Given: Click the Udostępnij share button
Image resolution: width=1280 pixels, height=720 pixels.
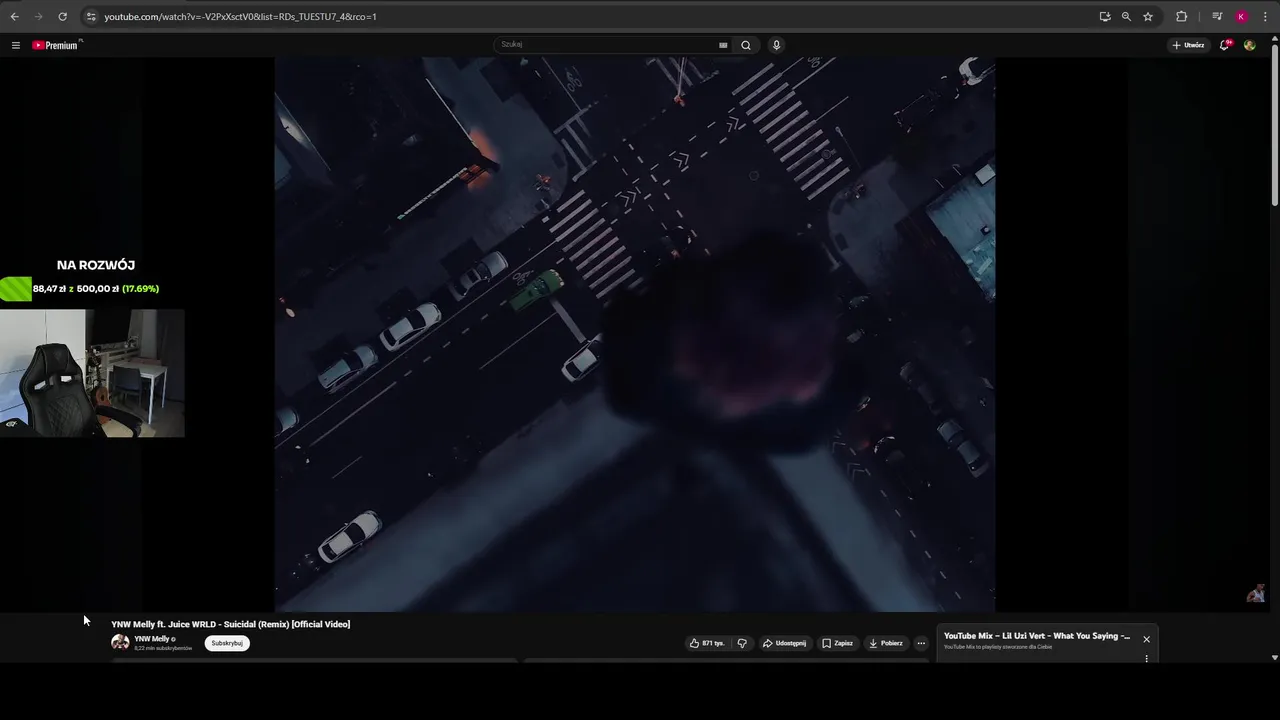Looking at the screenshot, I should (784, 643).
